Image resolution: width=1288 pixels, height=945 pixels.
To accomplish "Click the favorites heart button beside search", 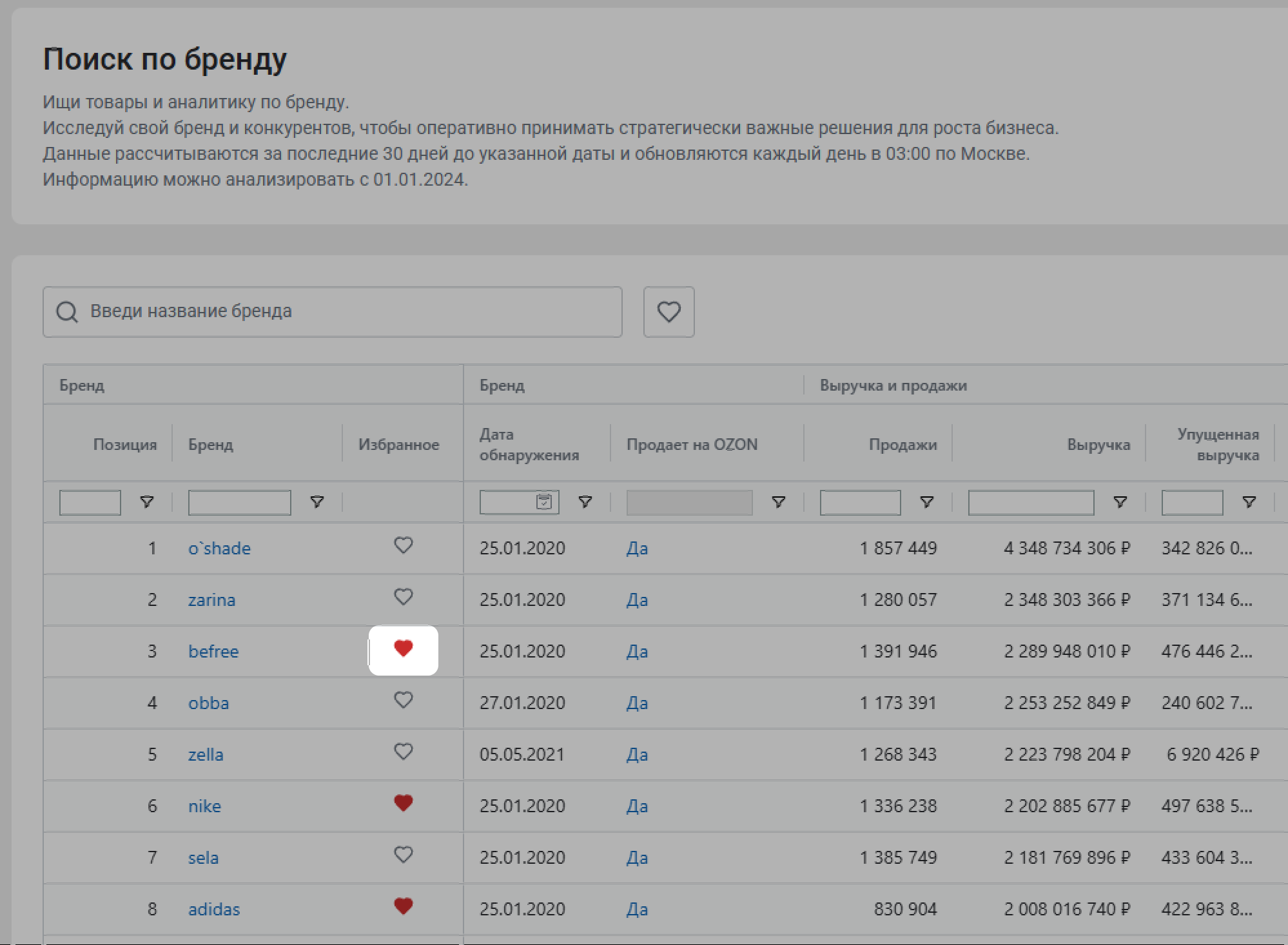I will click(668, 312).
